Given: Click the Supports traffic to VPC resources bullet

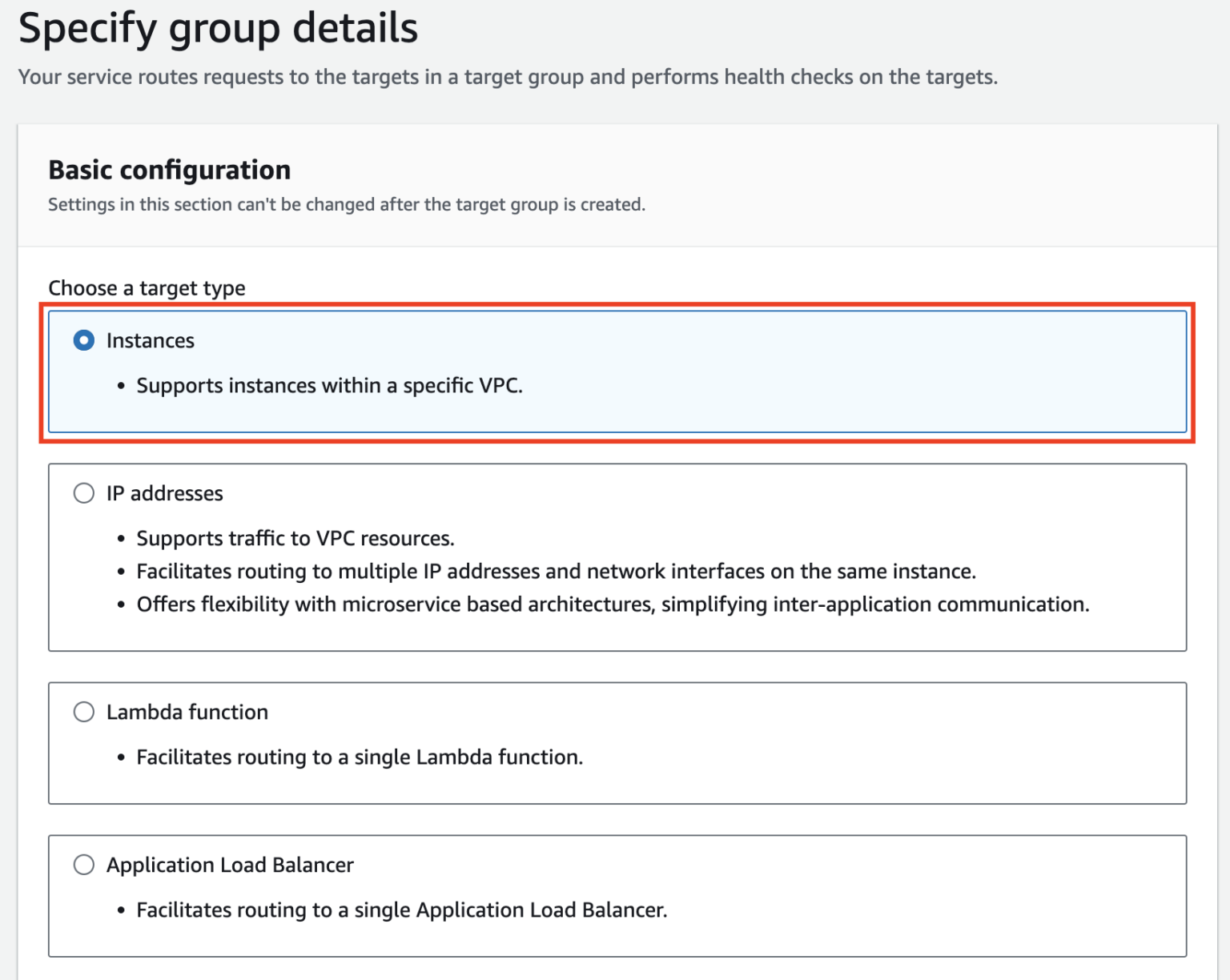Looking at the screenshot, I should coord(295,538).
